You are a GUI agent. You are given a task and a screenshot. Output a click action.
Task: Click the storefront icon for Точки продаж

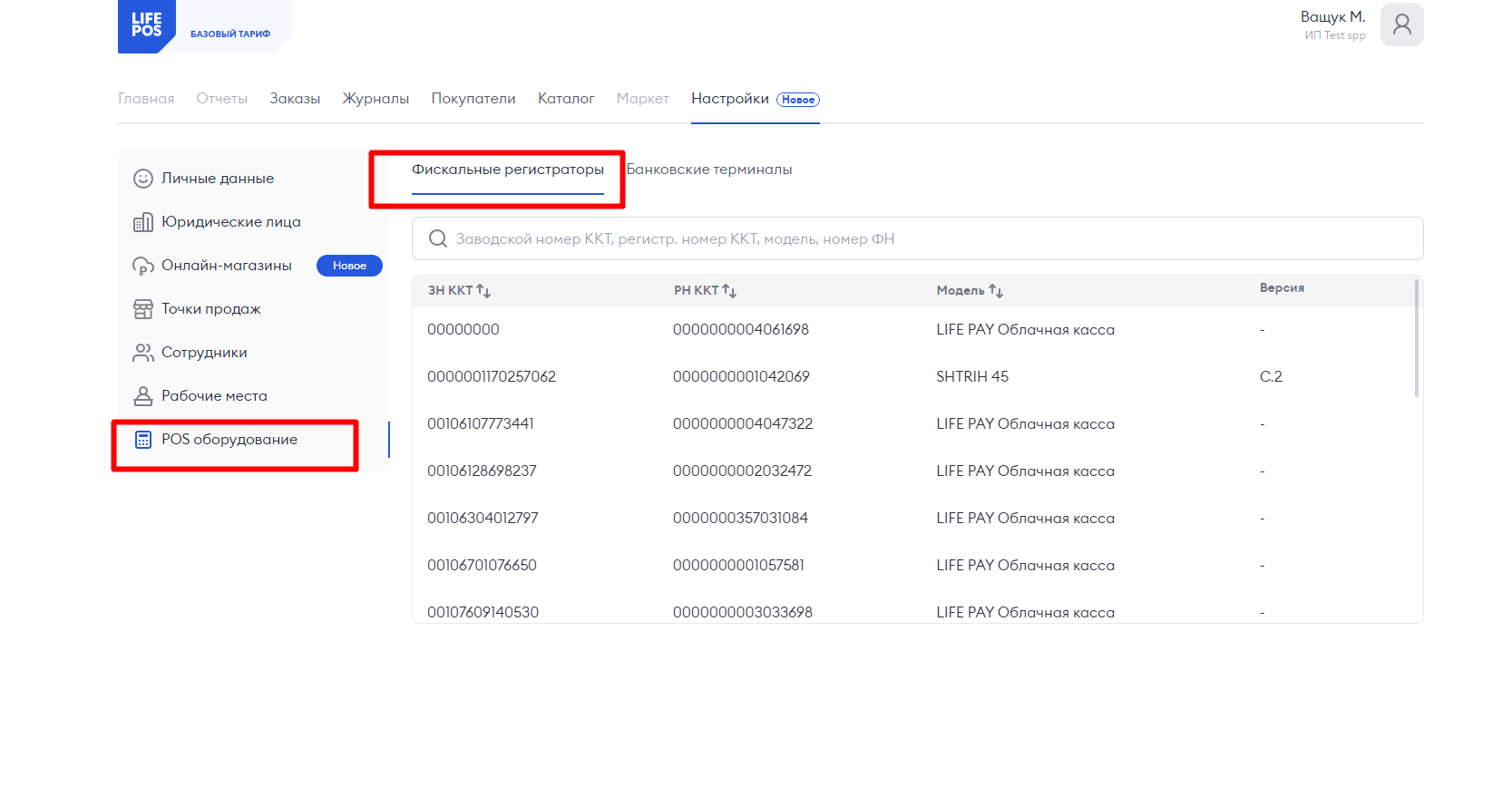(143, 309)
